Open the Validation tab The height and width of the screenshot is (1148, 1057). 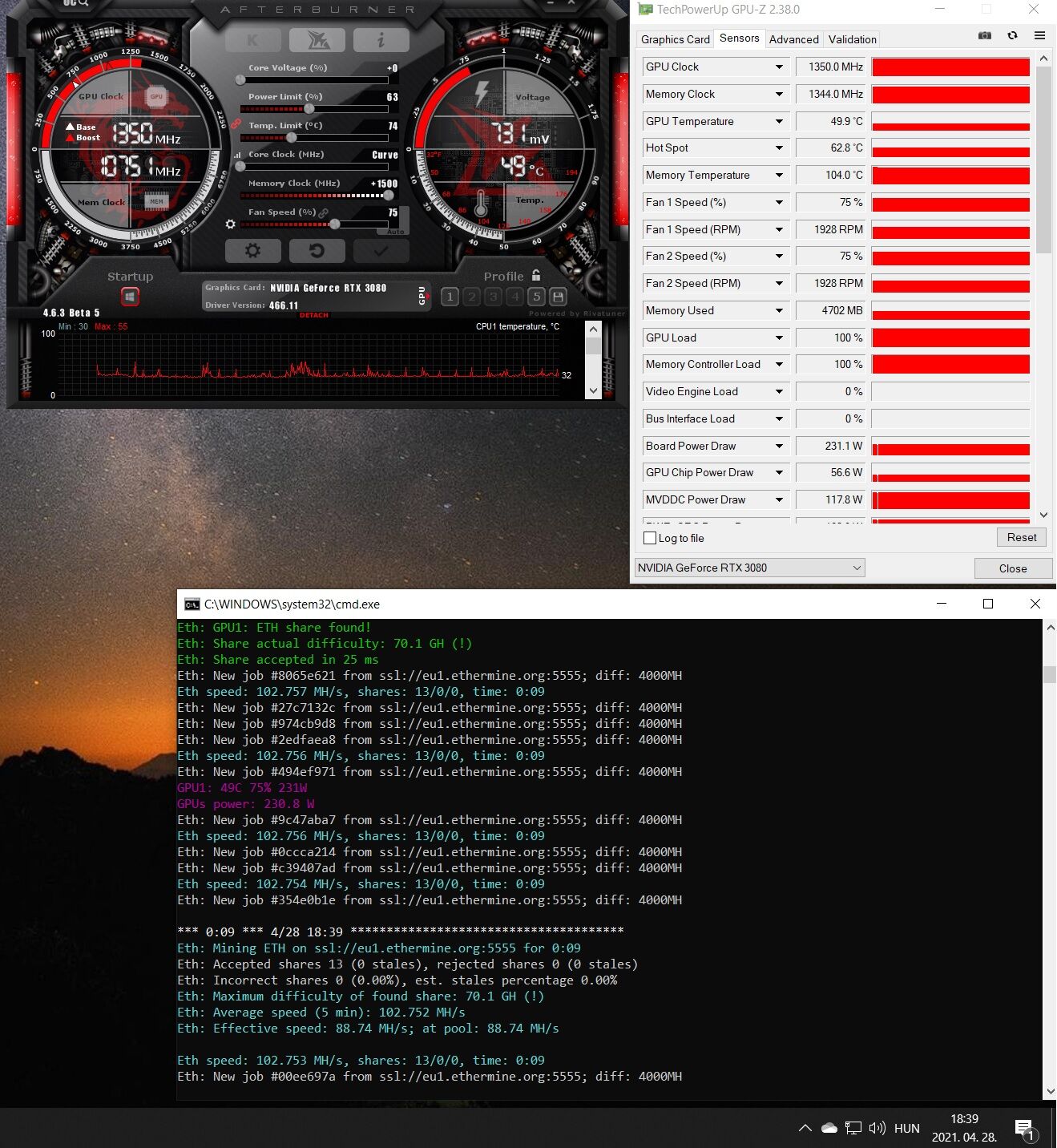(x=853, y=39)
